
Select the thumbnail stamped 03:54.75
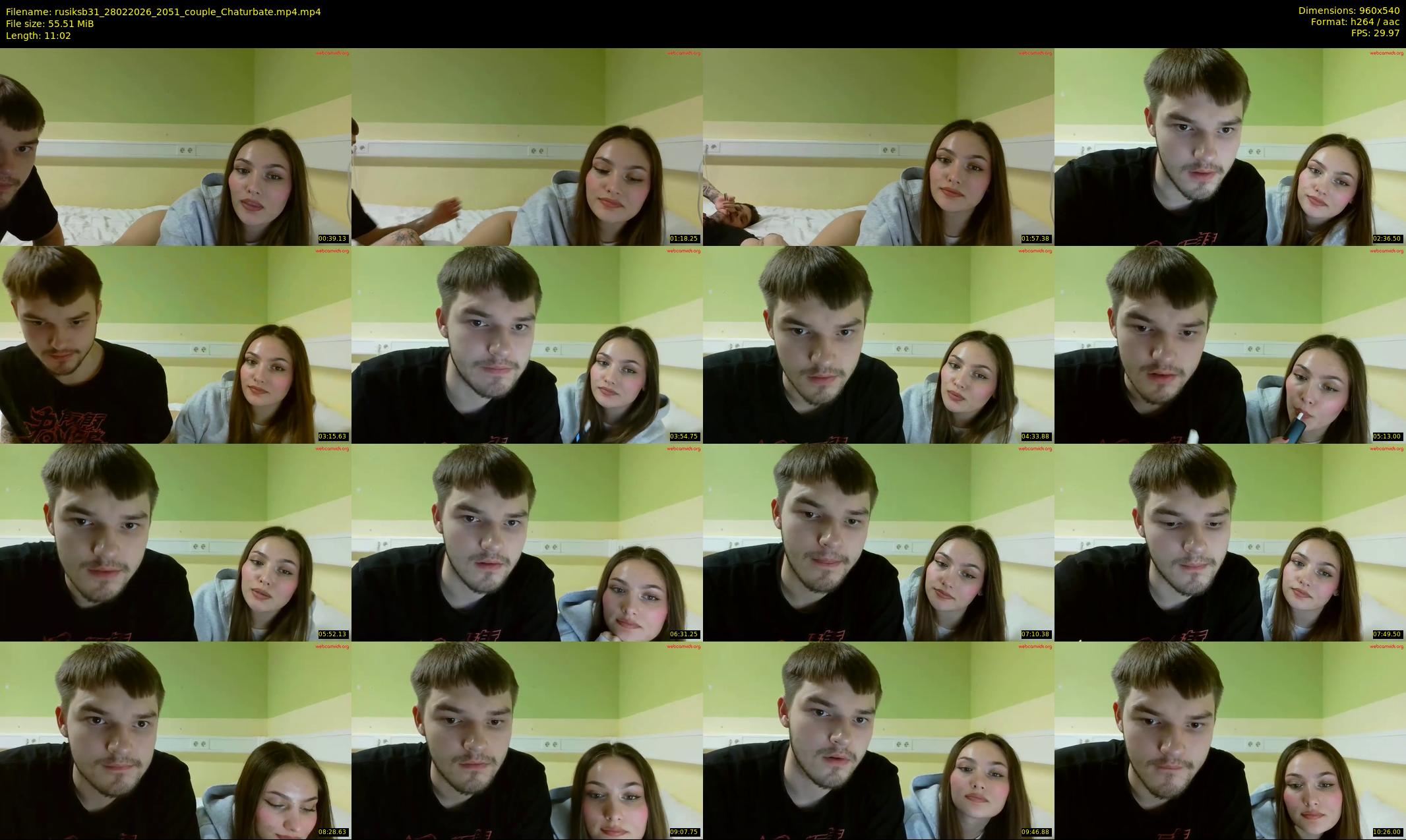[x=527, y=344]
